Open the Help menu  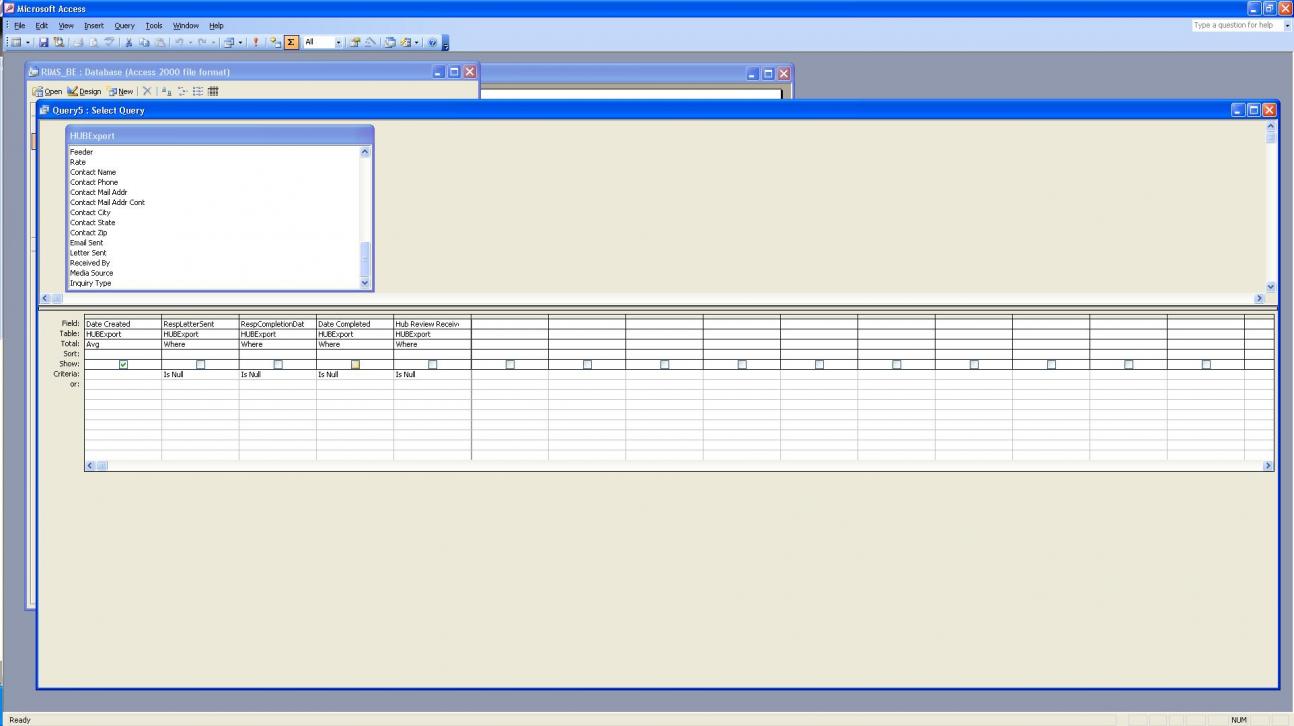pos(216,25)
